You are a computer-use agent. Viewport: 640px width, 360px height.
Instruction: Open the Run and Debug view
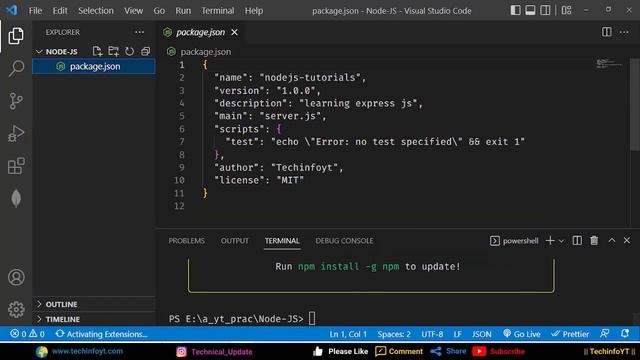(16, 133)
